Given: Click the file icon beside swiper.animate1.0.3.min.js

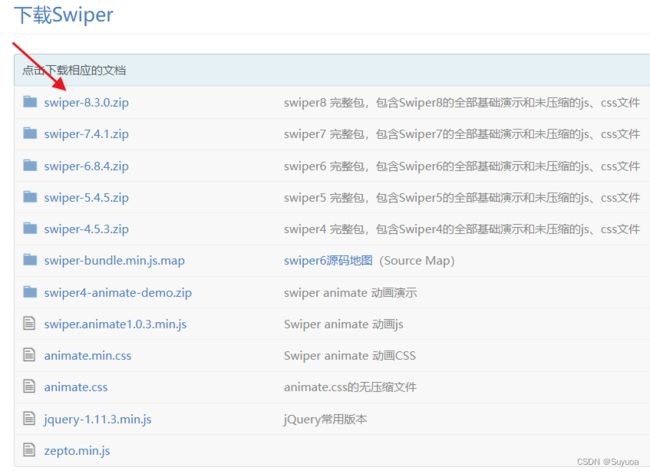Looking at the screenshot, I should coord(29,323).
